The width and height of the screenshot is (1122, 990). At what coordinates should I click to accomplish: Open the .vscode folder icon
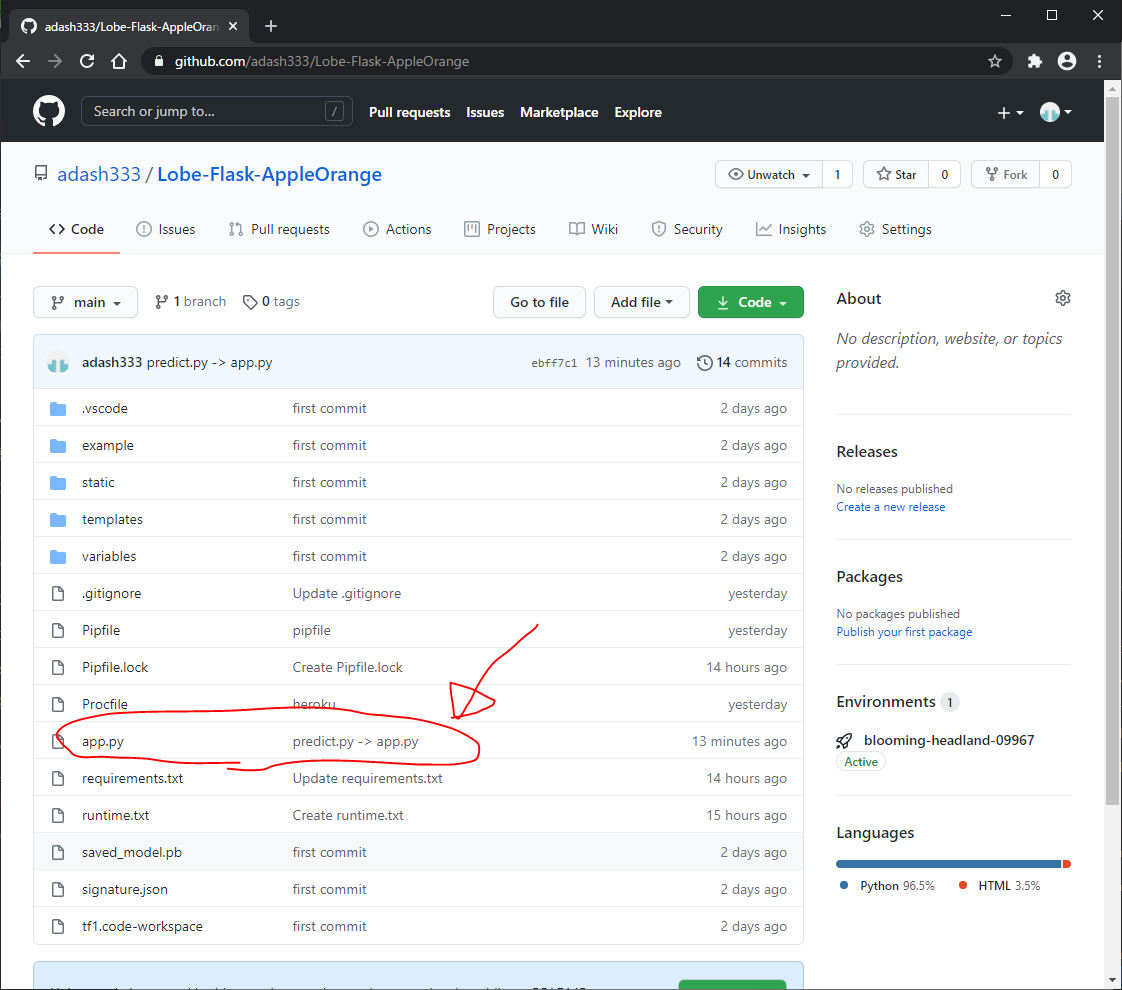(x=58, y=408)
